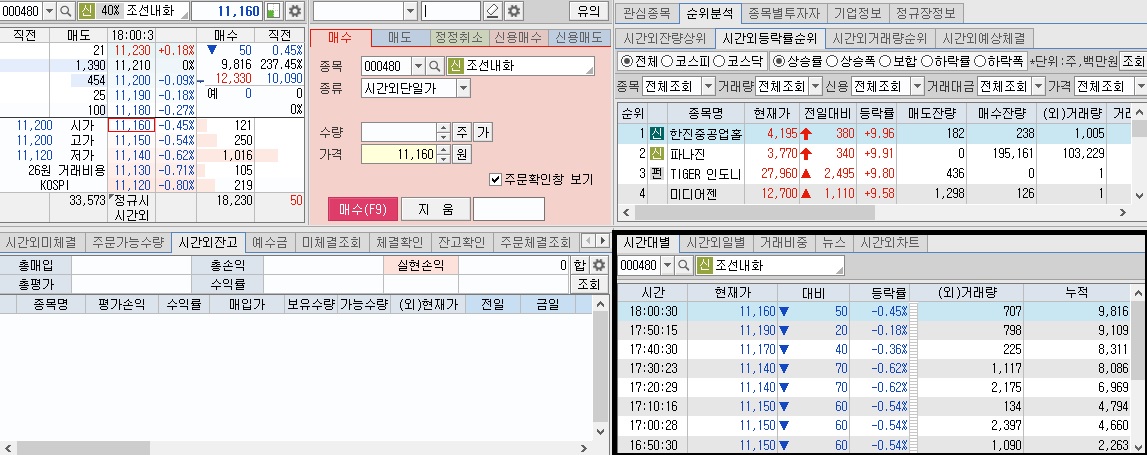Image resolution: width=1147 pixels, height=455 pixels.
Task: Click 조회 button in balance panel
Action: (588, 284)
